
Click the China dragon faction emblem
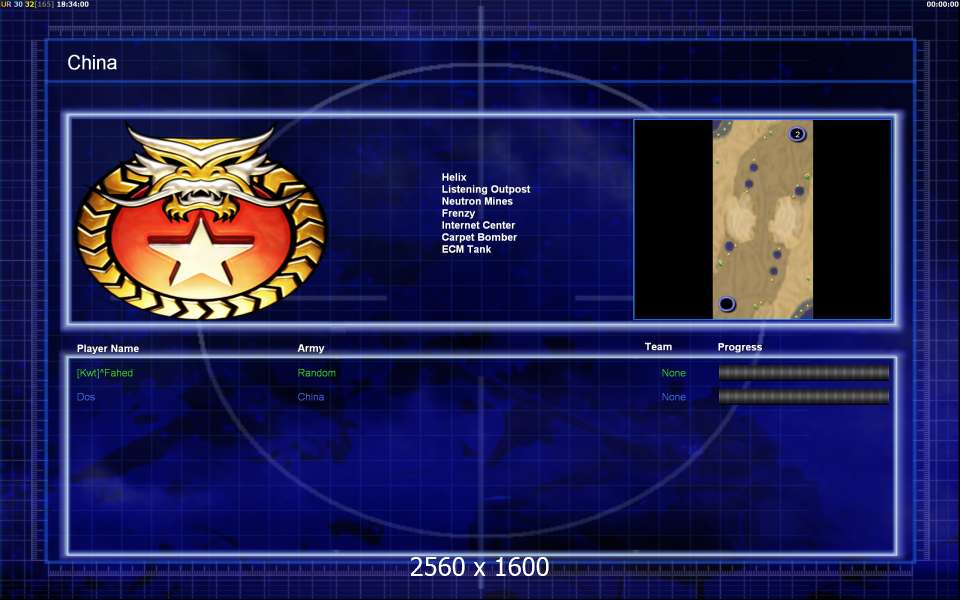(201, 221)
